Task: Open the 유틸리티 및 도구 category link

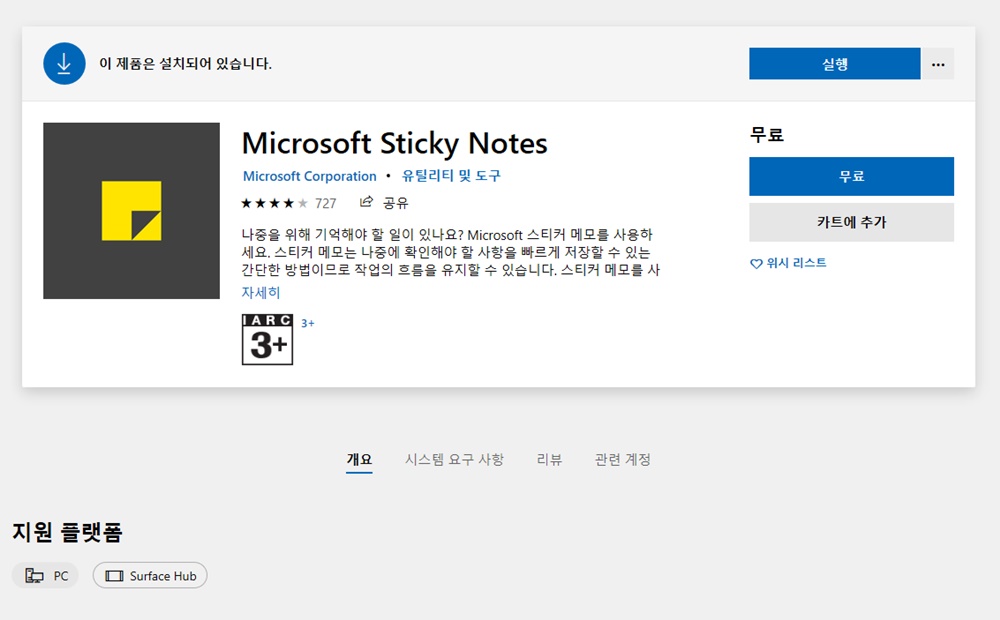Action: (x=451, y=175)
